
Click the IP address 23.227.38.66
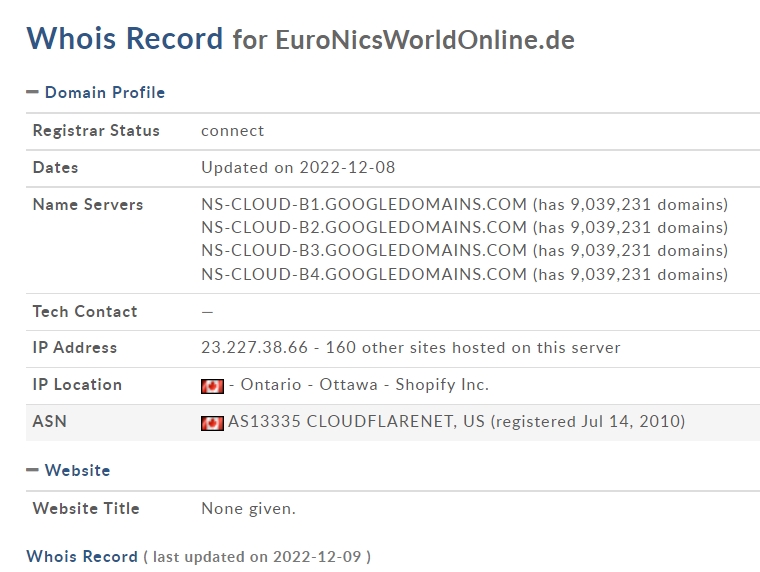[254, 347]
